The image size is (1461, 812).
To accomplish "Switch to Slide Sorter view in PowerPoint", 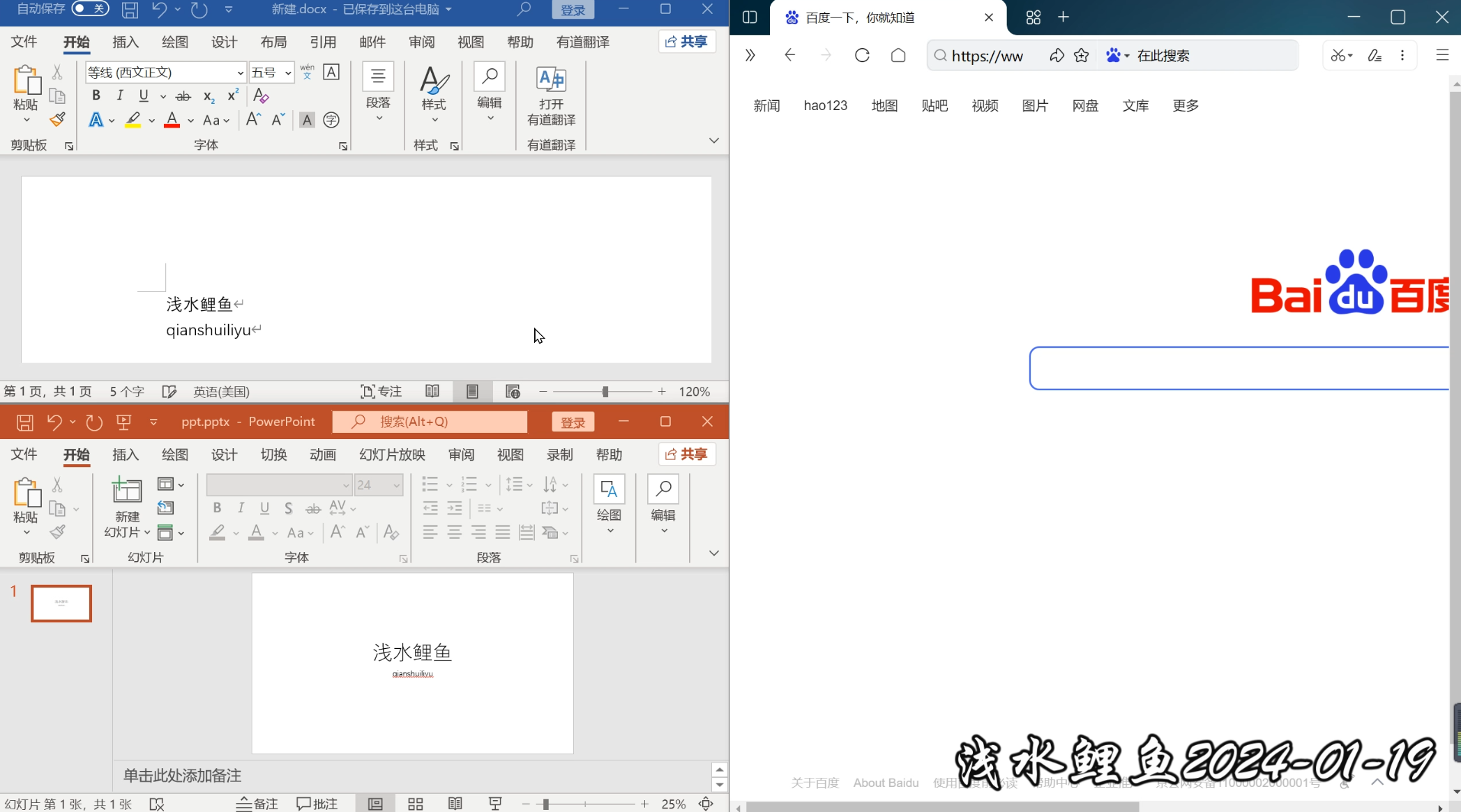I will click(x=416, y=804).
